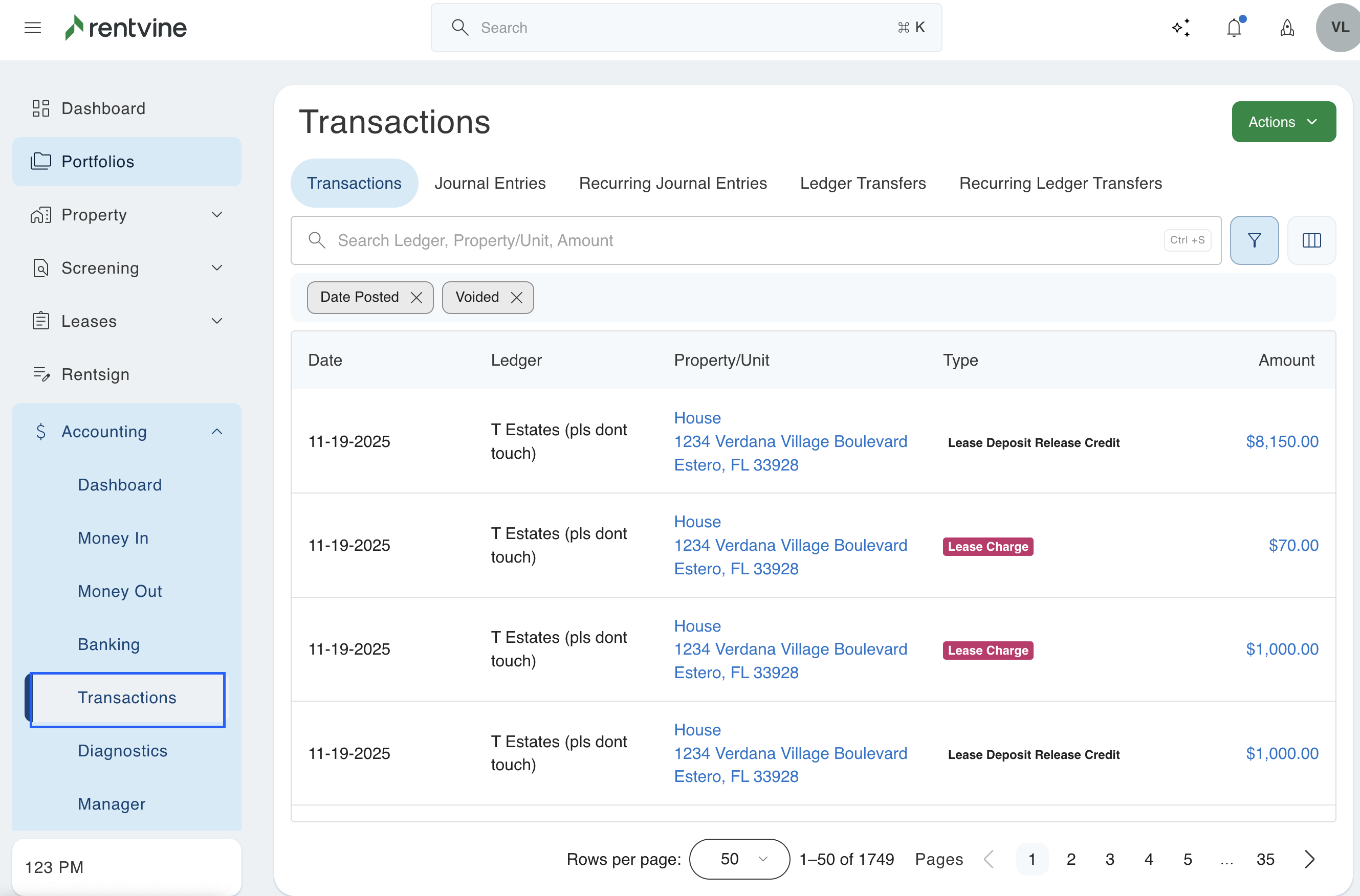
Task: Expand the Property sidebar section
Action: [216, 215]
